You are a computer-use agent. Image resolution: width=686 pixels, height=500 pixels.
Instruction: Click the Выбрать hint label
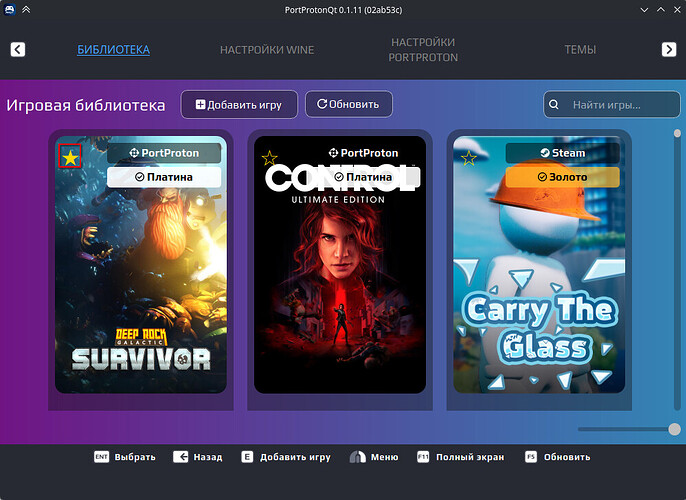click(x=135, y=457)
